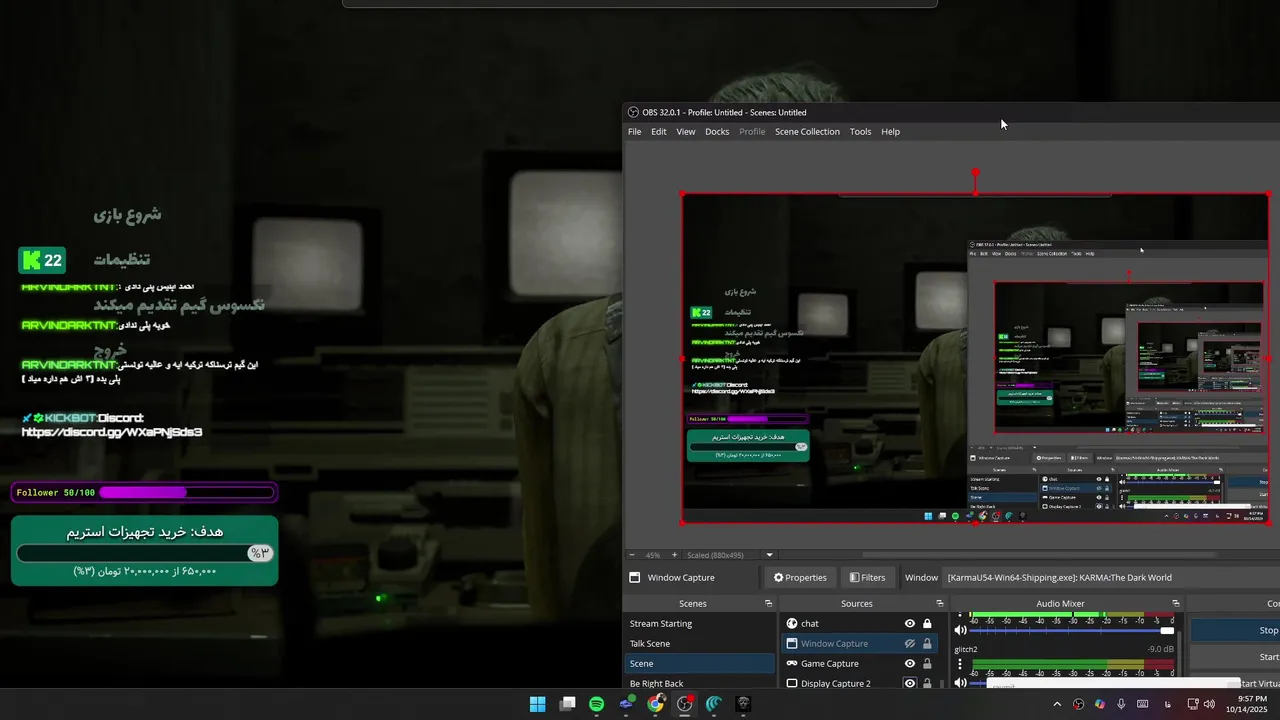Viewport: 1280px width, 720px height.
Task: Click the microphone tray icon
Action: pyautogui.click(x=1121, y=704)
